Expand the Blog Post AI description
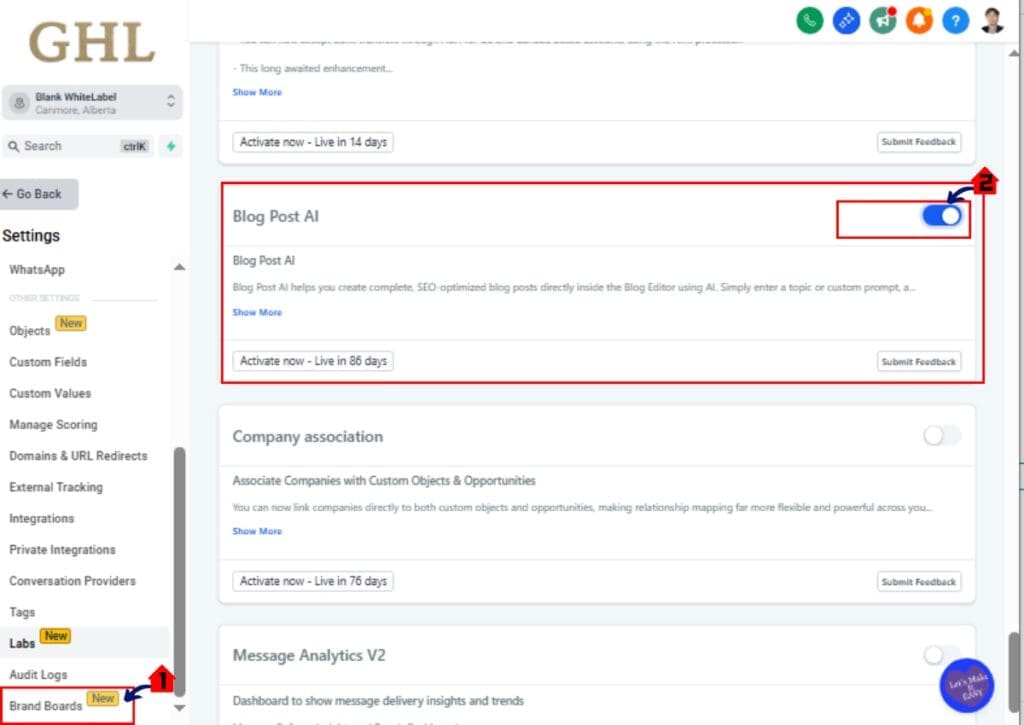 (x=257, y=312)
